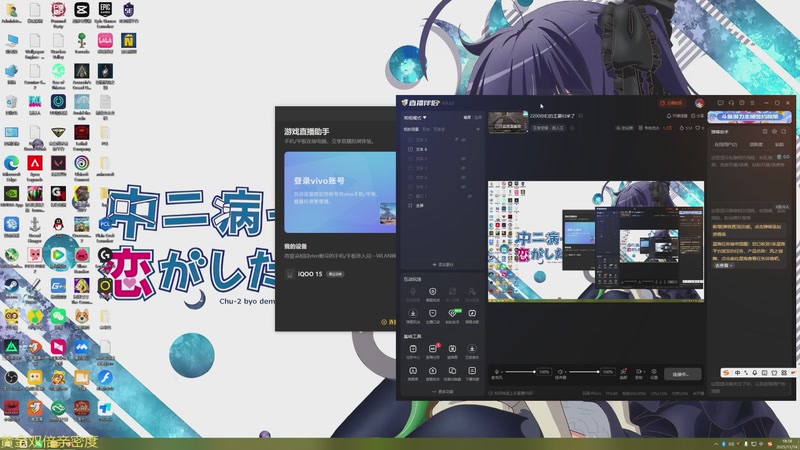Screen dimensions: 800x450
Task: Open the 钻粉 tab in 弹幕助手
Action: point(780,144)
